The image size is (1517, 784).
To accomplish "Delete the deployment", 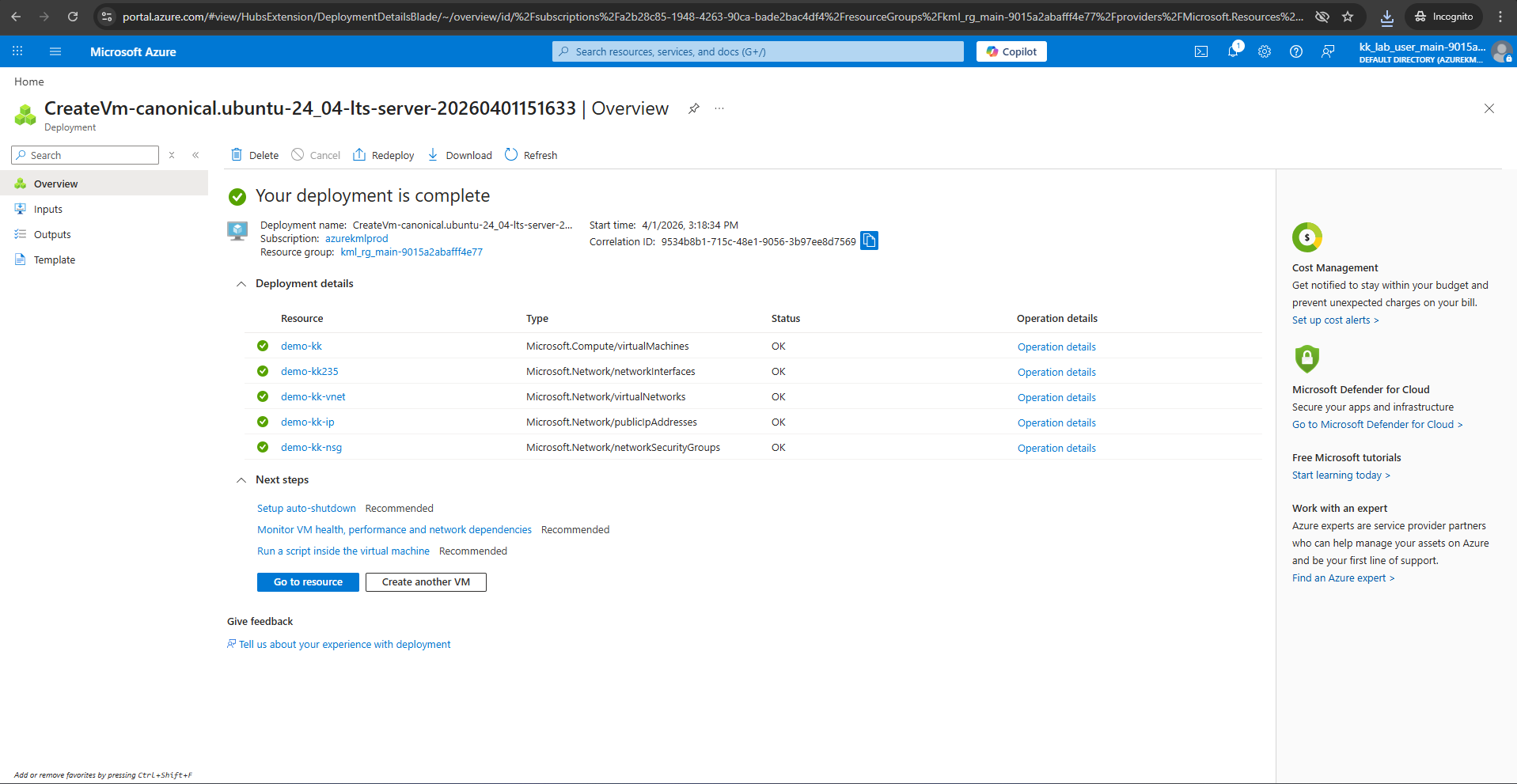I will point(254,155).
